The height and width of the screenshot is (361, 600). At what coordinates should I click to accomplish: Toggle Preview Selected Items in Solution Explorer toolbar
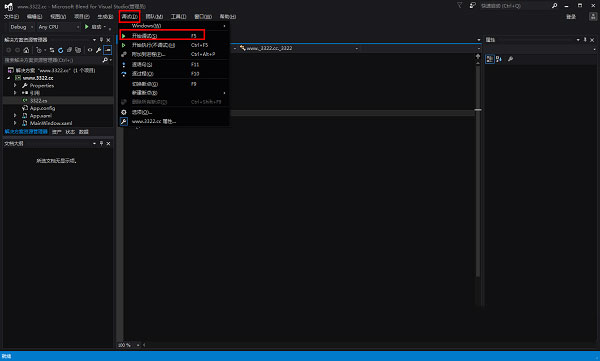tap(108, 50)
